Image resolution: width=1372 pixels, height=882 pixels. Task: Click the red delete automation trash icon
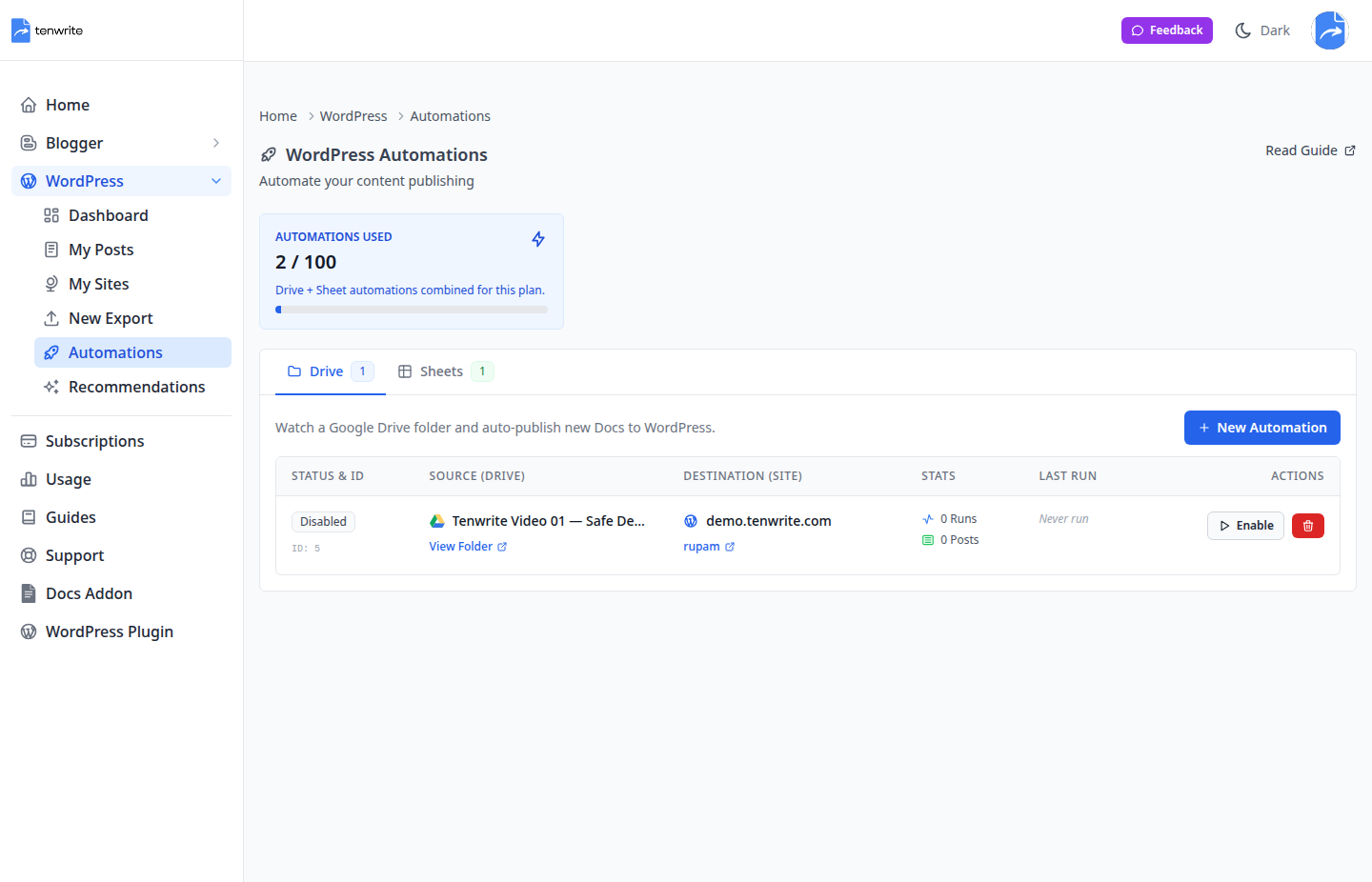pos(1308,526)
